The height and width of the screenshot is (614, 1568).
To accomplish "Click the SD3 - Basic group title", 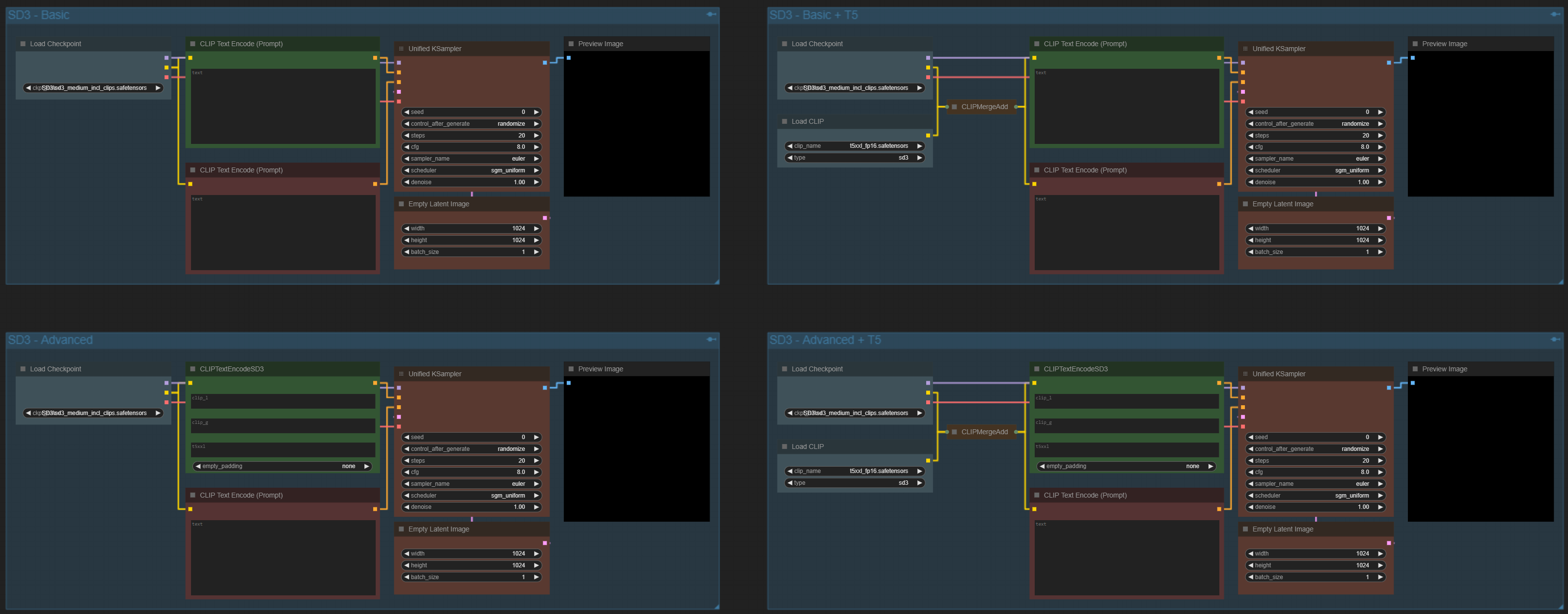I will point(38,15).
